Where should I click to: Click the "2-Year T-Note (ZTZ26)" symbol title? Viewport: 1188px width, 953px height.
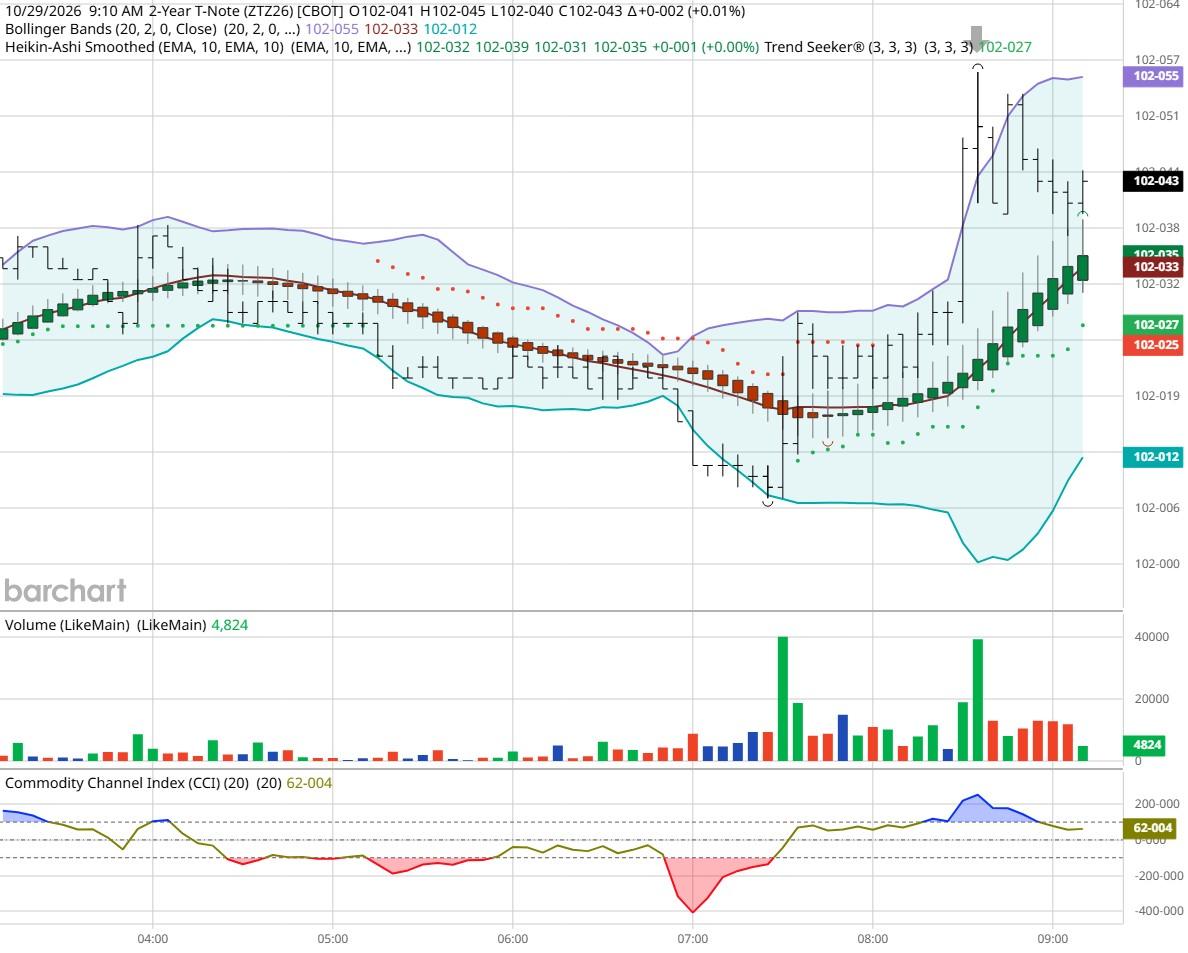pyautogui.click(x=221, y=11)
